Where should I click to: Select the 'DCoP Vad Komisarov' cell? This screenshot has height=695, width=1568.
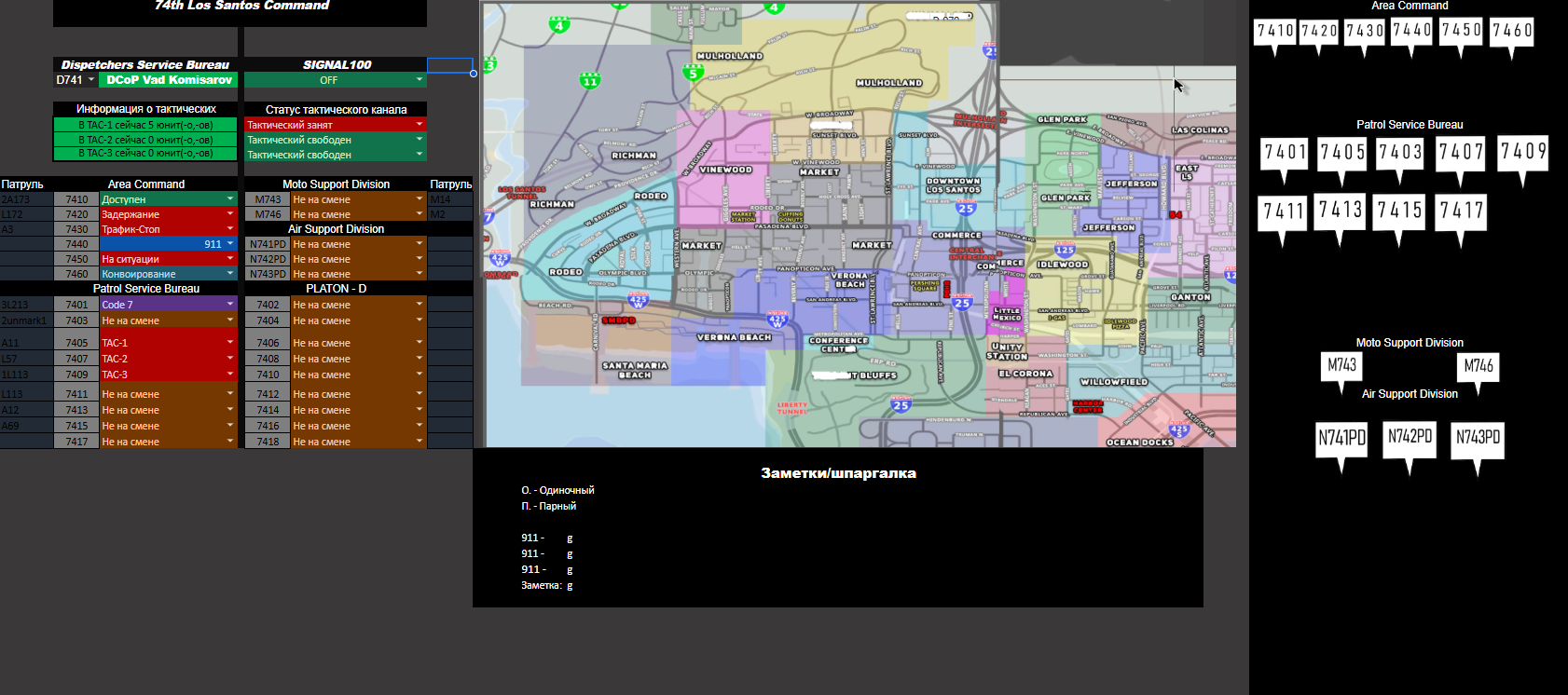point(169,80)
